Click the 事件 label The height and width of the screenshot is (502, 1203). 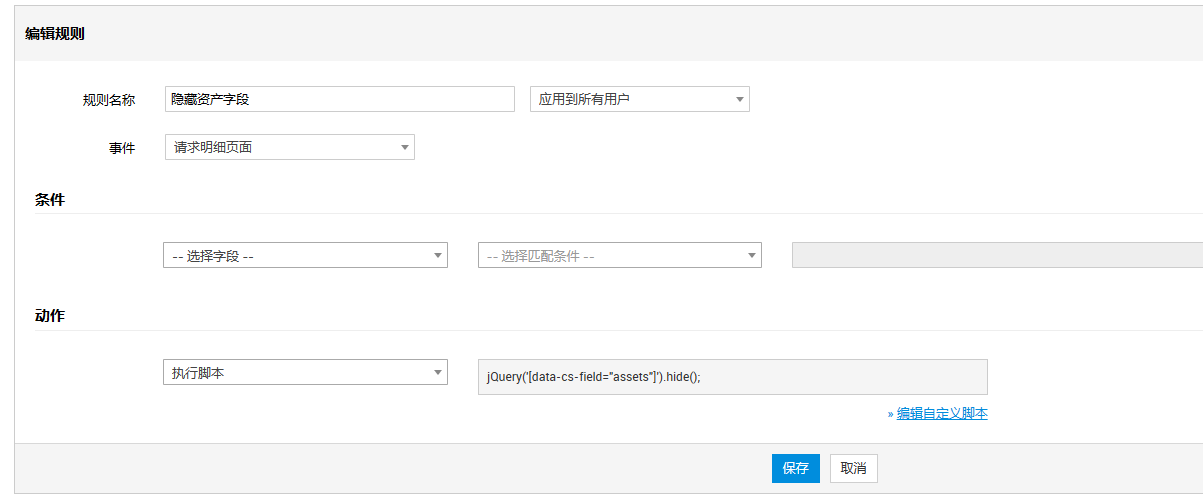122,148
